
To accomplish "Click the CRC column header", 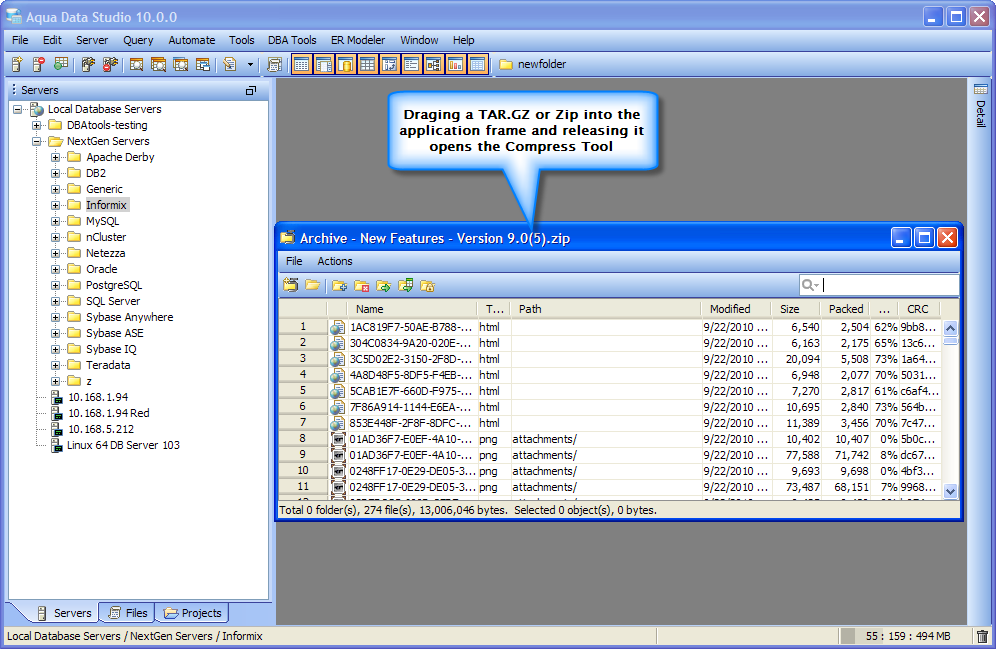I will click(x=919, y=309).
